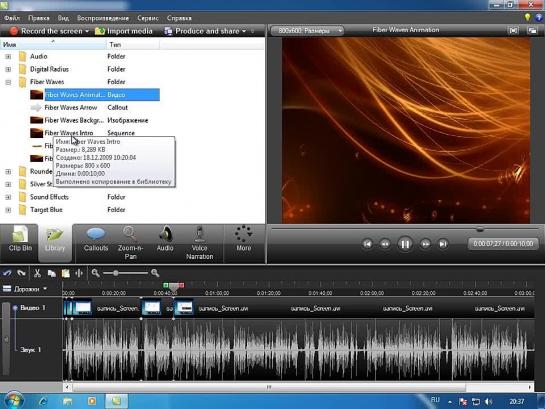Expand the Target Blue folder
The height and width of the screenshot is (409, 545).
[x=8, y=210]
